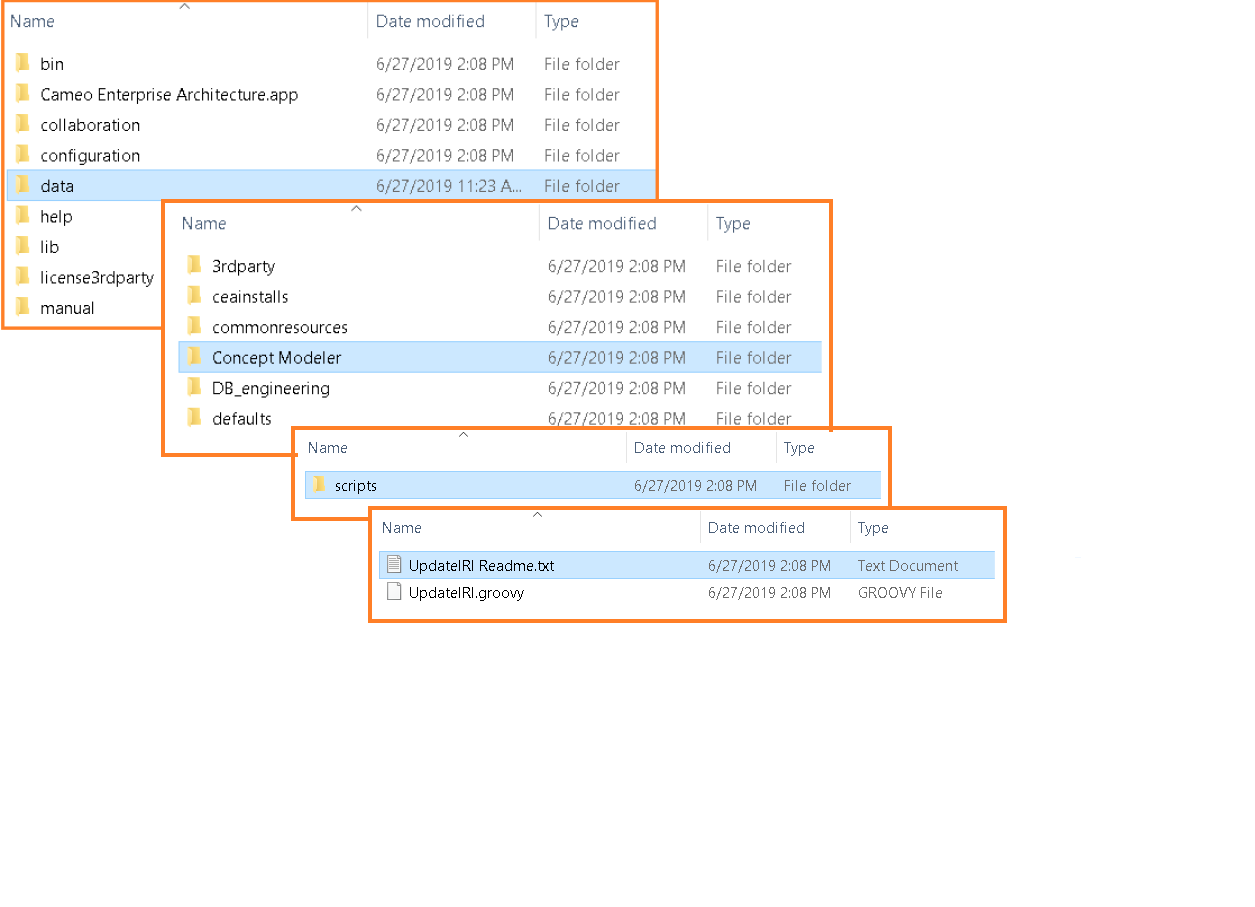Viewport: 1255px width, 907px height.
Task: Click the commonresources folder icon
Action: click(195, 327)
